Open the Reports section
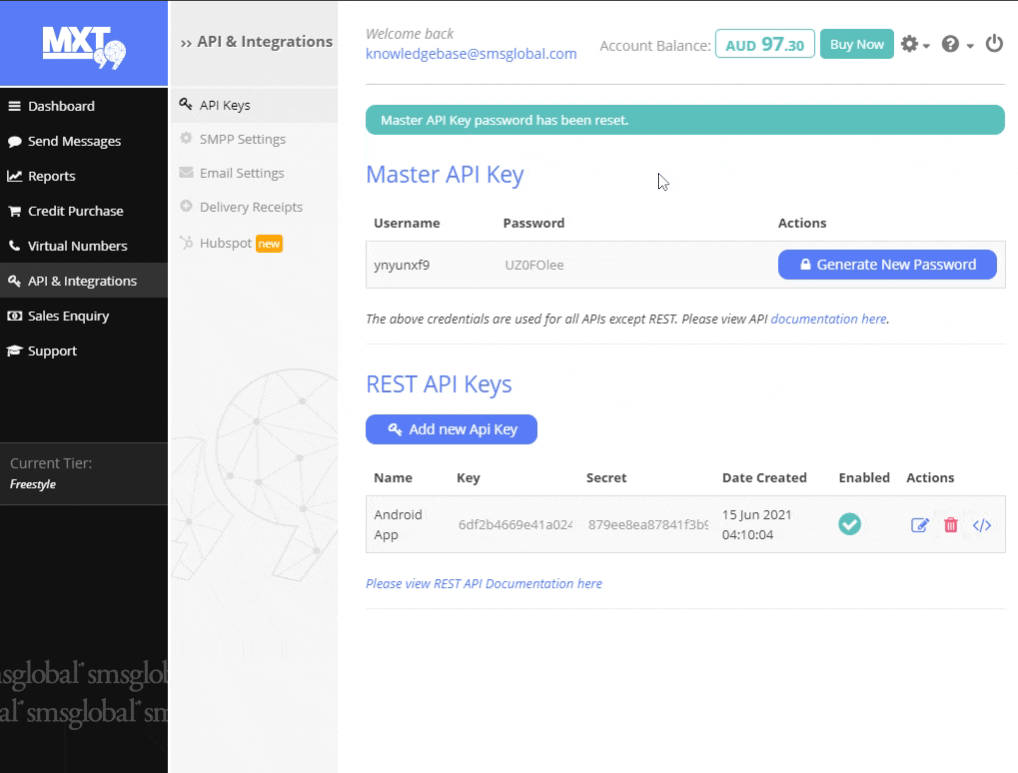 (51, 176)
